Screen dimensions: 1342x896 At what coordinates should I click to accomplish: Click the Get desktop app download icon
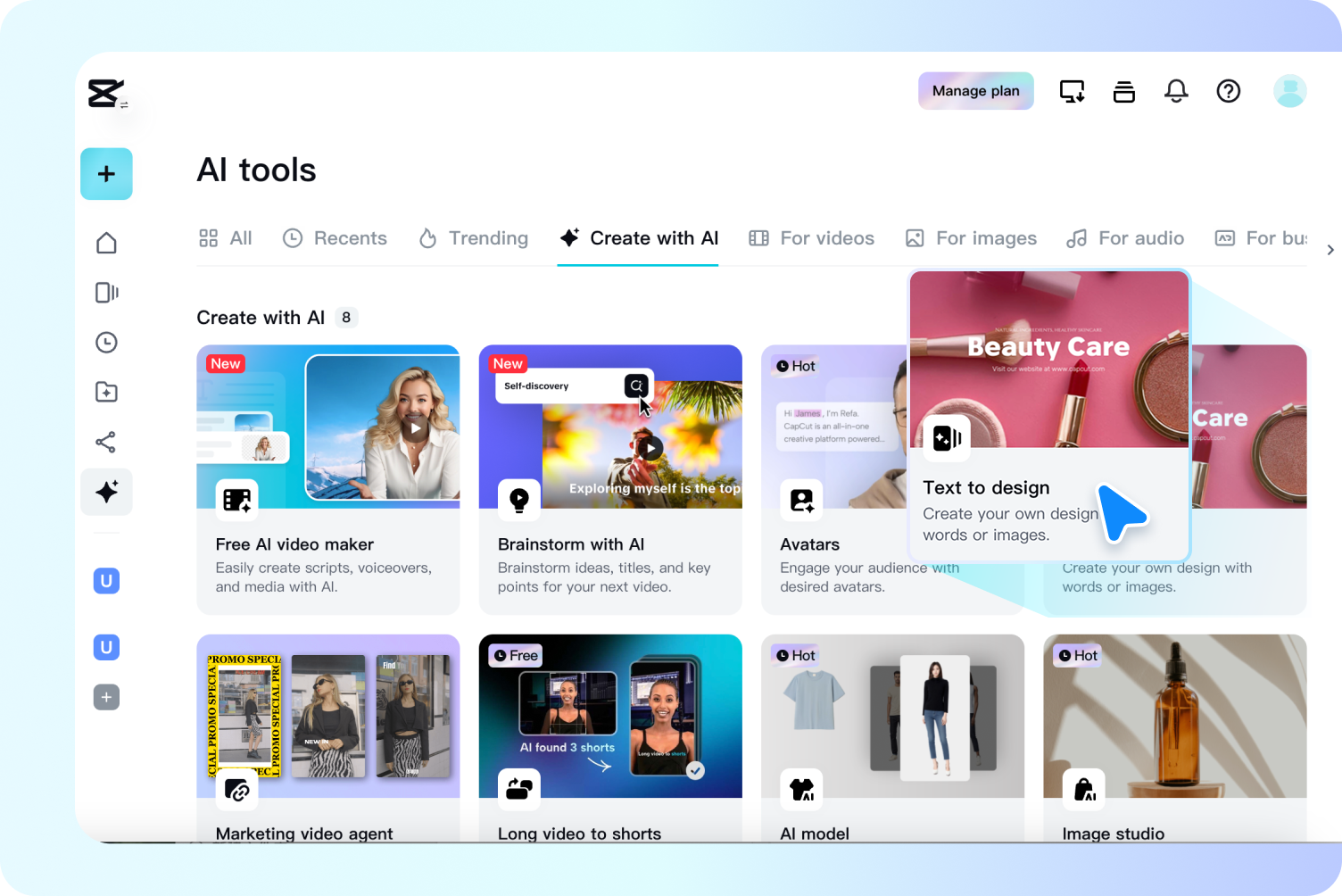[1072, 90]
